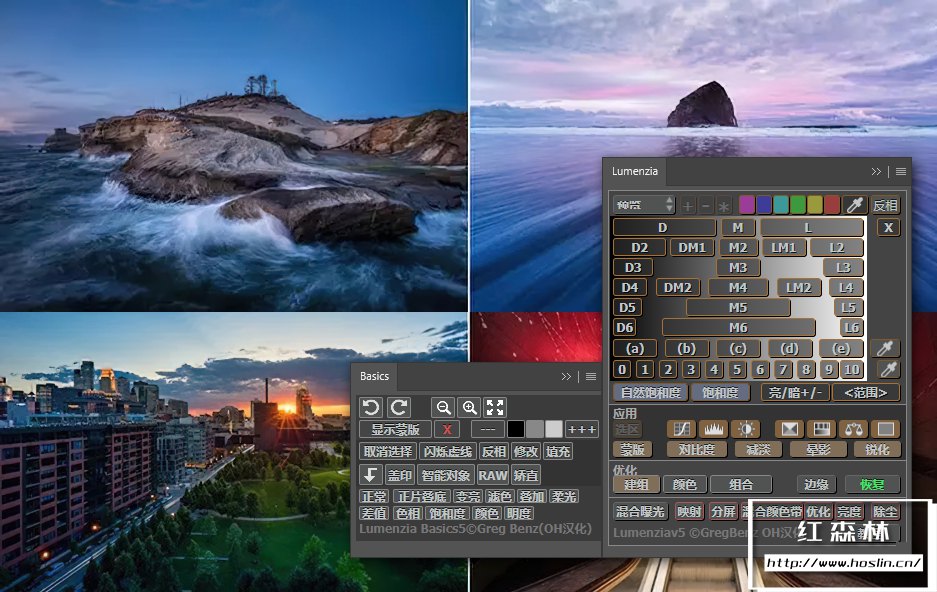The width and height of the screenshot is (937, 592).
Task: Toggle the 亮/暗+/- option
Action: (795, 392)
